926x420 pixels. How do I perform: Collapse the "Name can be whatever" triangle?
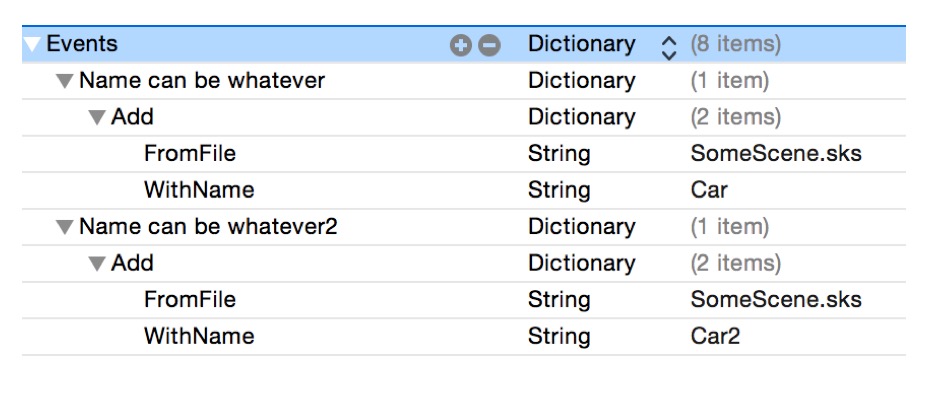point(65,81)
